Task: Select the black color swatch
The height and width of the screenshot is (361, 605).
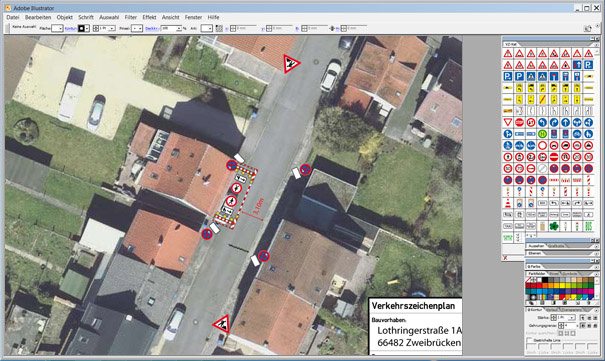Action: [545, 280]
